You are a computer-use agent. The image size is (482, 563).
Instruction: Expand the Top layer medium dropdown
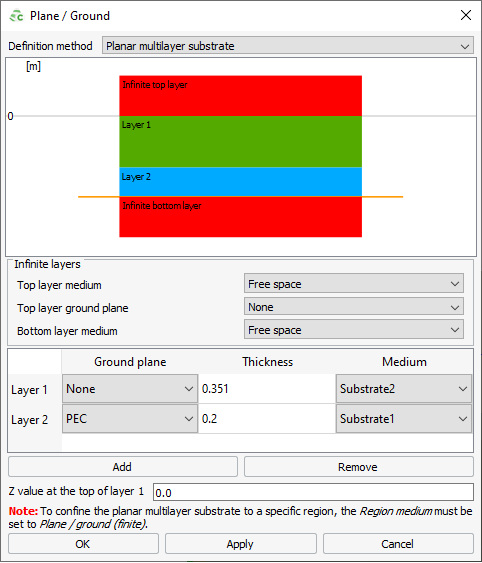[354, 284]
